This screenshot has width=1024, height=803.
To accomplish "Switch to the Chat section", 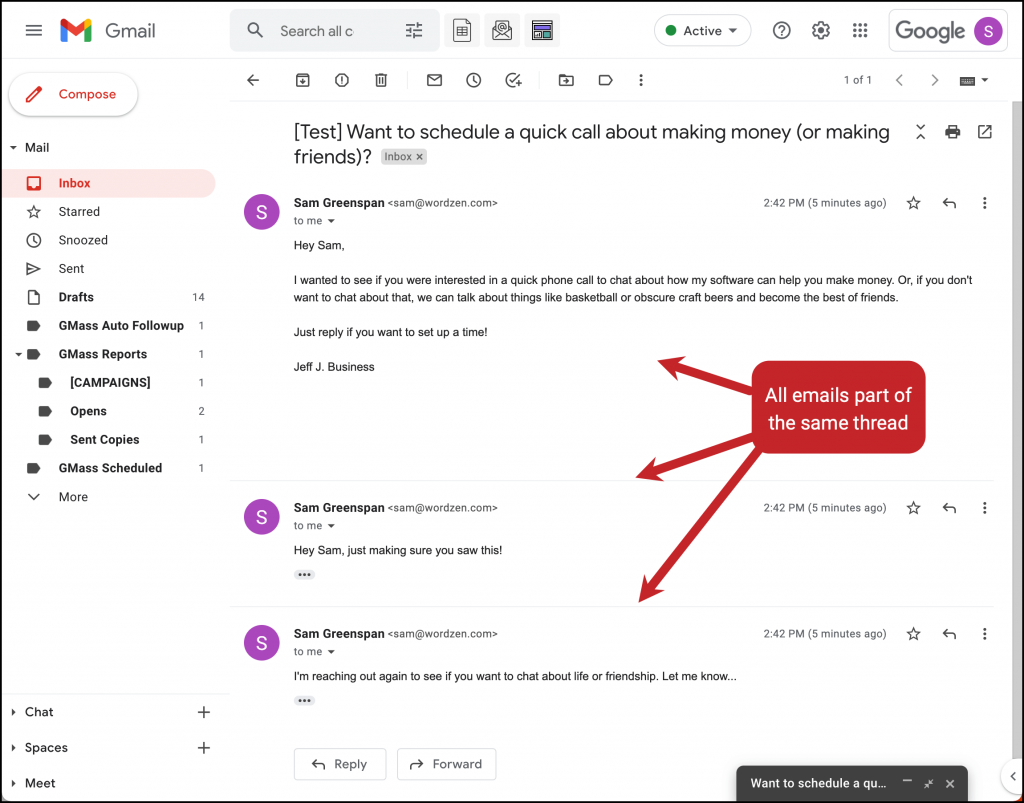I will [x=40, y=711].
